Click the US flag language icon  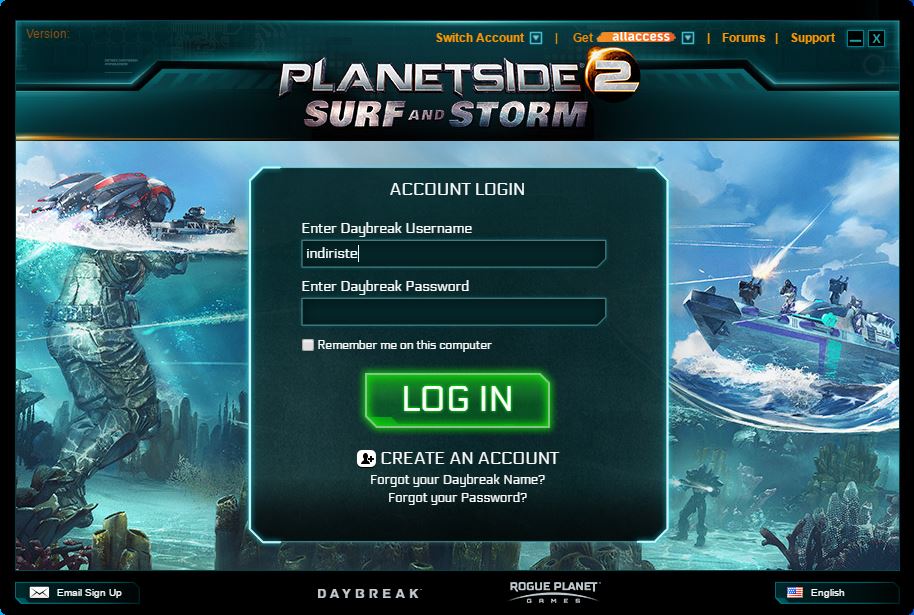point(795,592)
